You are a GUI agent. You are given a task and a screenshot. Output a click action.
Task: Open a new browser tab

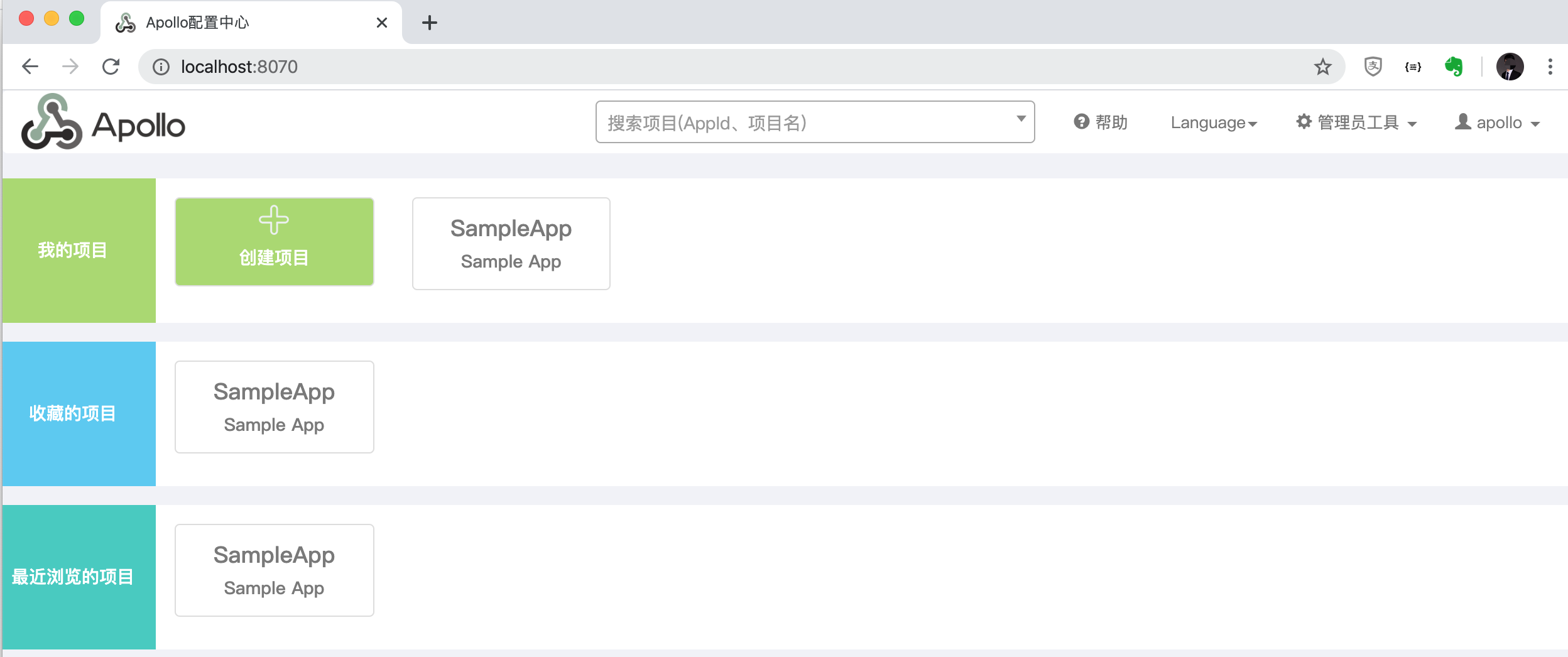point(430,23)
